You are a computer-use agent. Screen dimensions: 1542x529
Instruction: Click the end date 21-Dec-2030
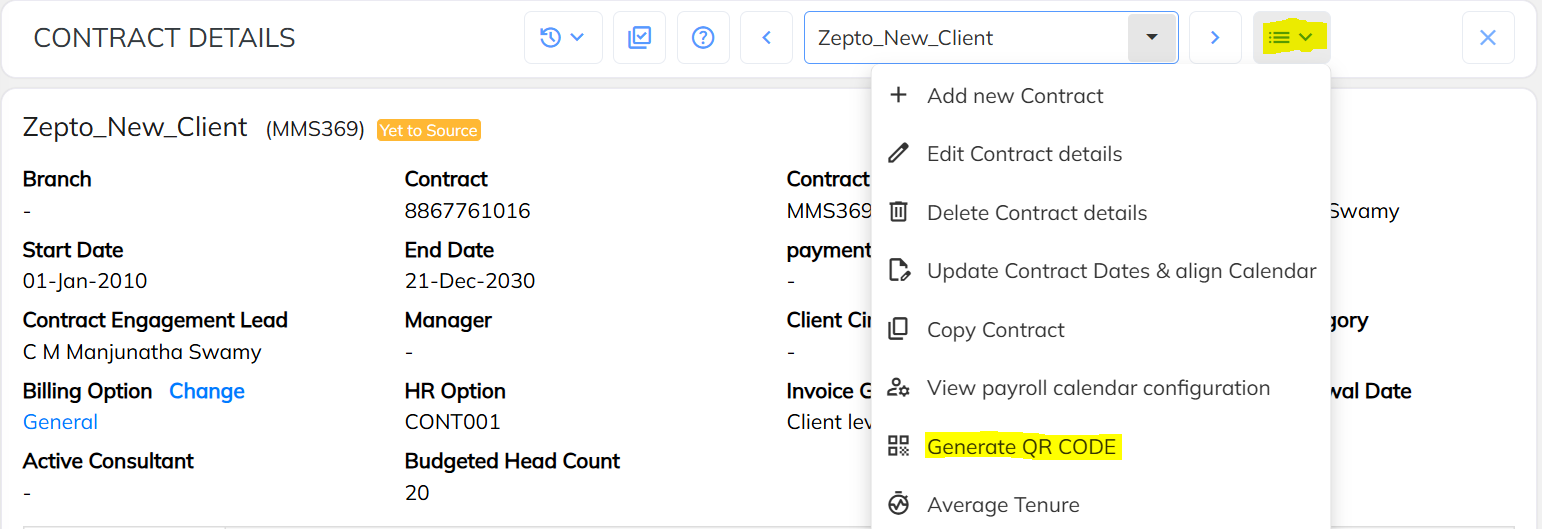(470, 281)
